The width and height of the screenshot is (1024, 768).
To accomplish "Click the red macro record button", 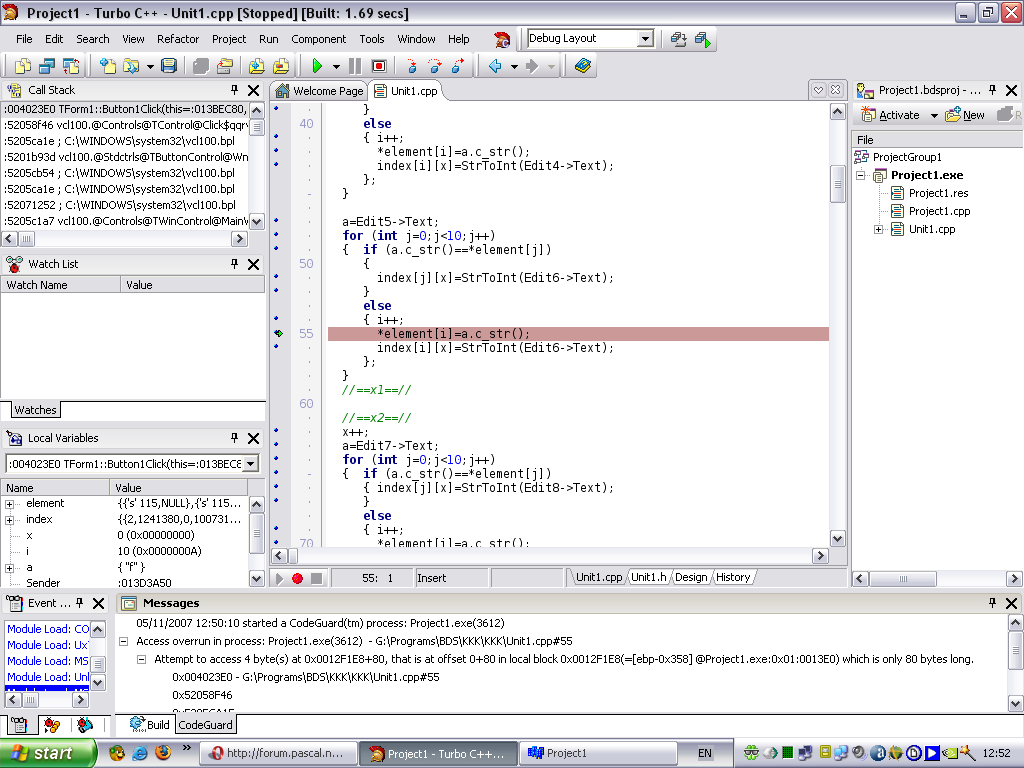I will coord(298,578).
